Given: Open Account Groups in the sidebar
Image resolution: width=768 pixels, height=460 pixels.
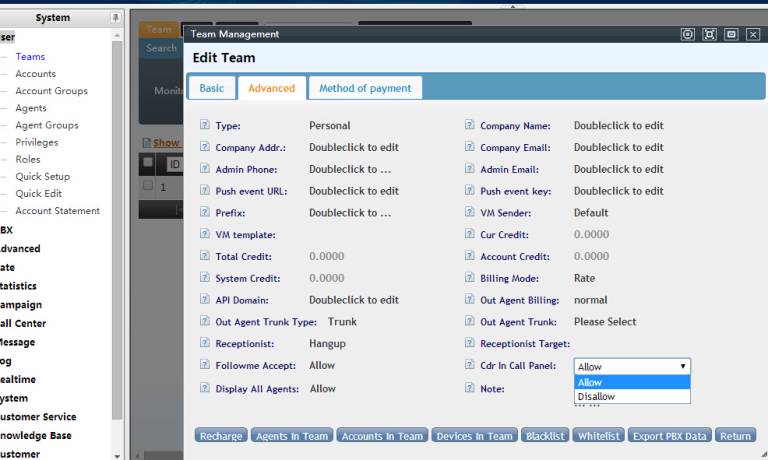Looking at the screenshot, I should point(51,91).
